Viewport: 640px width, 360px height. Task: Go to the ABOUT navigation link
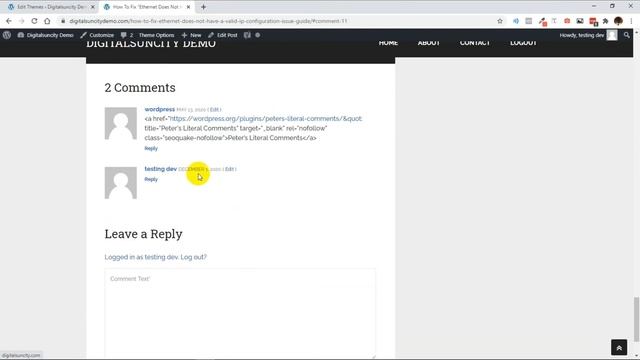tap(429, 43)
